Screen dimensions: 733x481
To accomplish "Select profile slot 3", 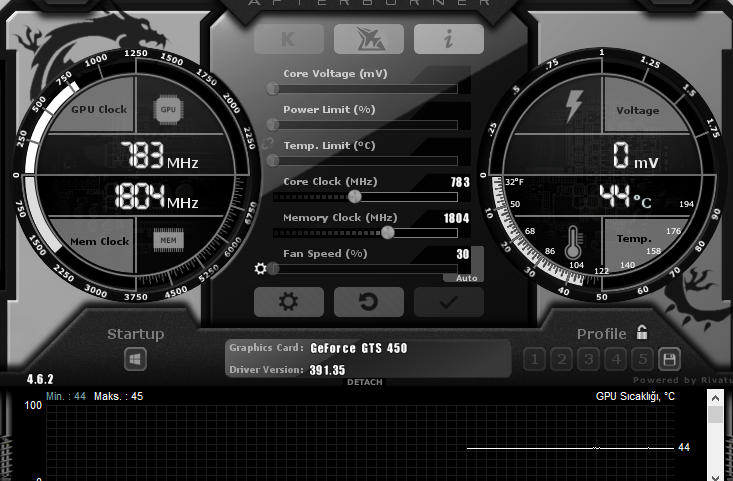I will coord(589,359).
